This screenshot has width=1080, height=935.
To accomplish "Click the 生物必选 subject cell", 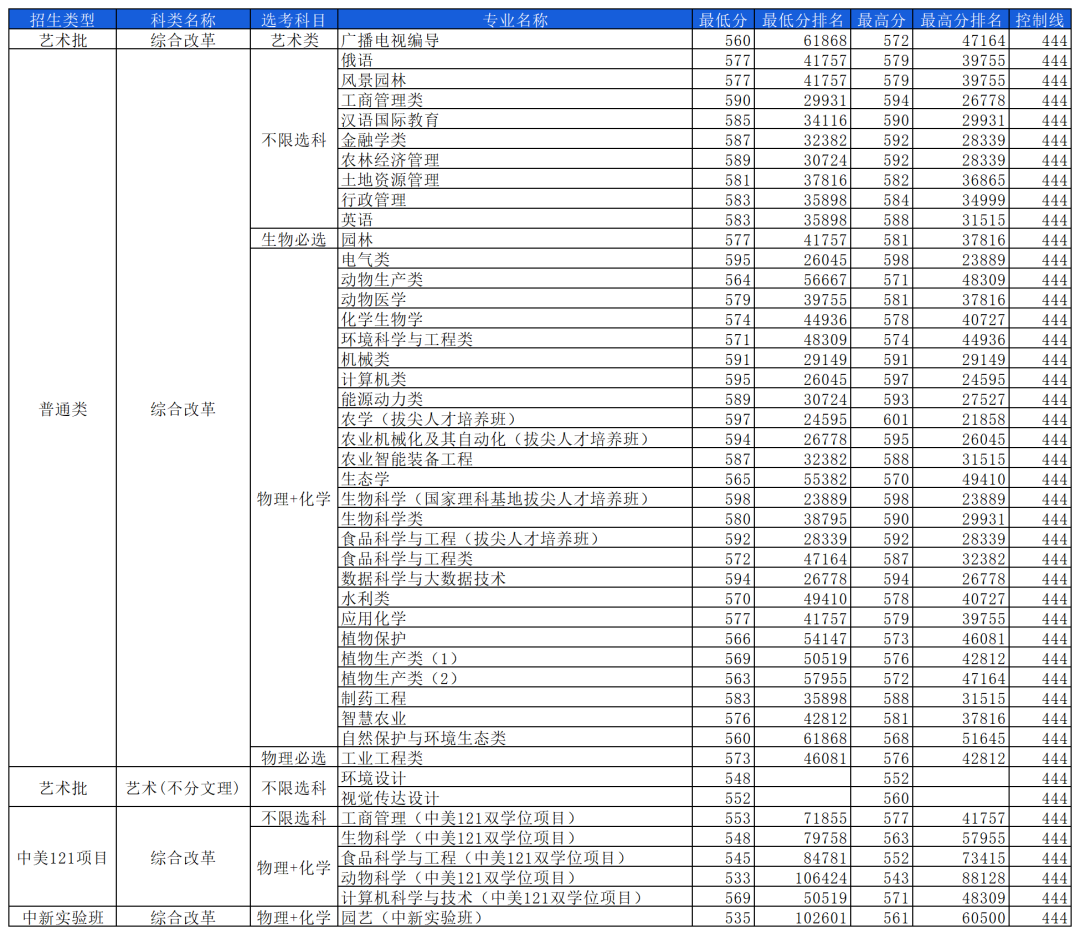I will coord(294,240).
